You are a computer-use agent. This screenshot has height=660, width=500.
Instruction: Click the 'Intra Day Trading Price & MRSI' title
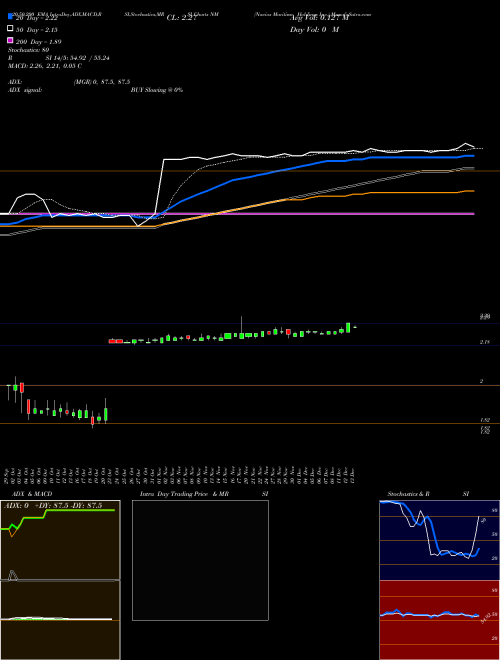tap(204, 494)
